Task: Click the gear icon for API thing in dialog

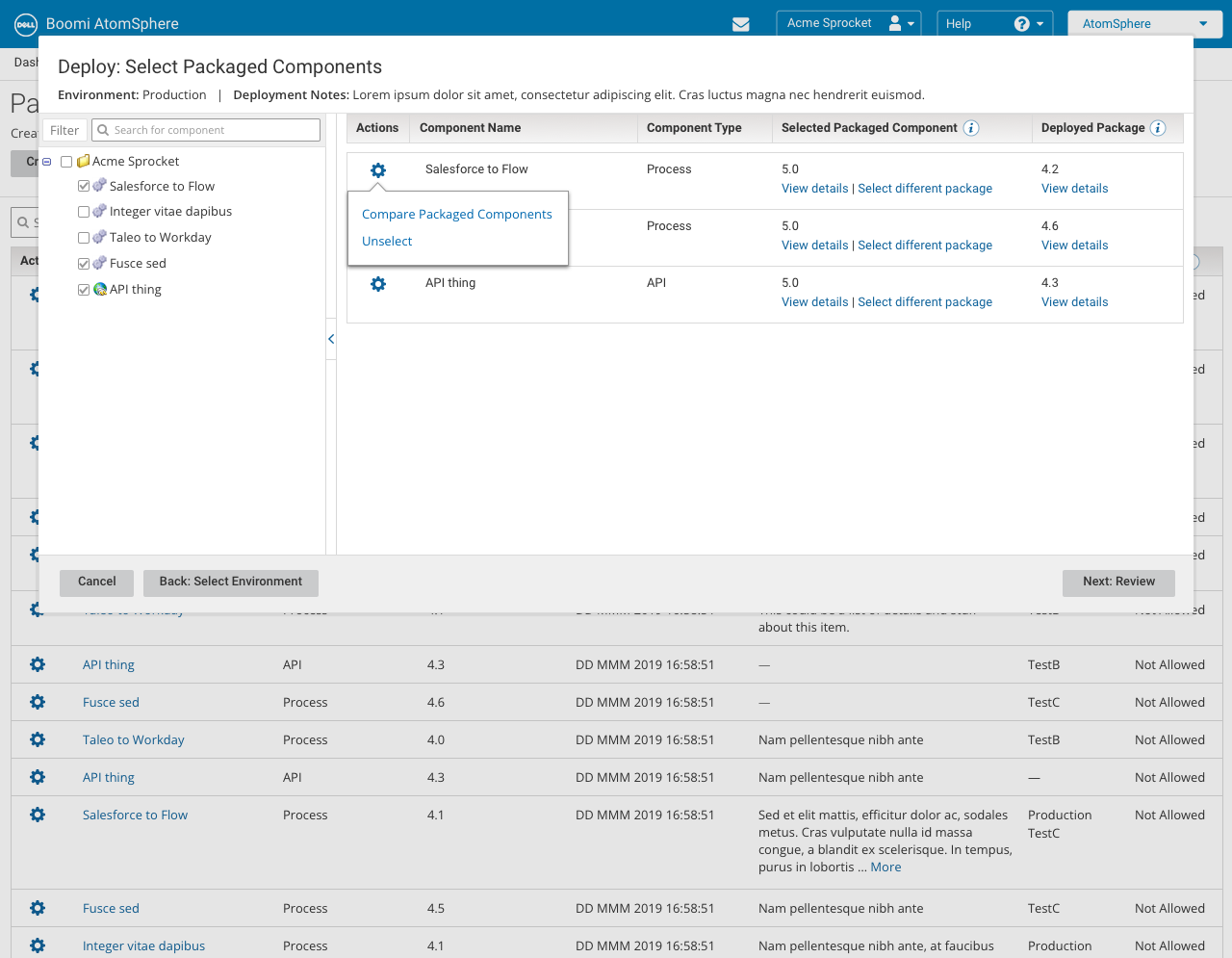Action: (378, 284)
